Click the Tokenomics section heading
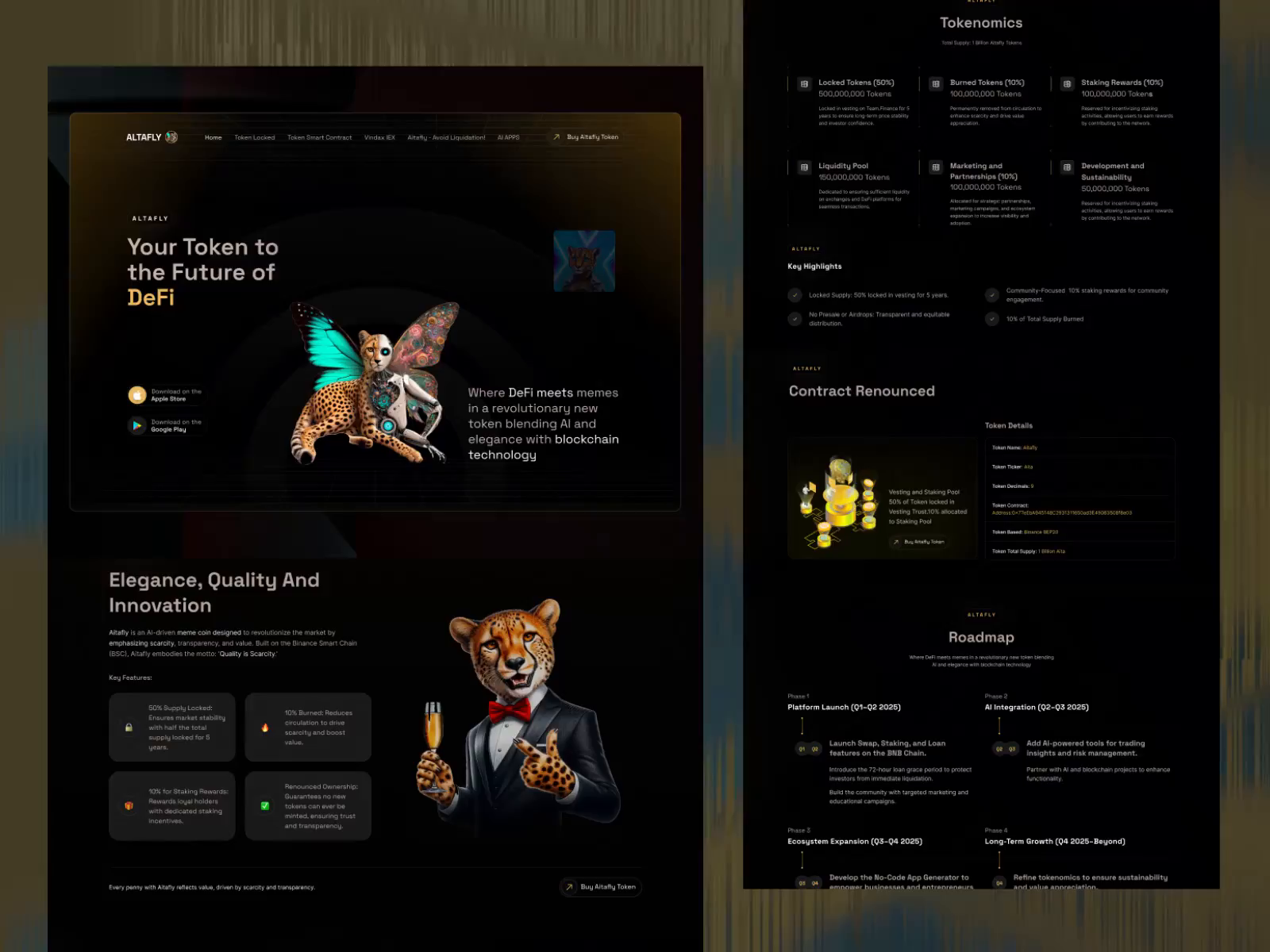This screenshot has height=952, width=1270. point(981,23)
